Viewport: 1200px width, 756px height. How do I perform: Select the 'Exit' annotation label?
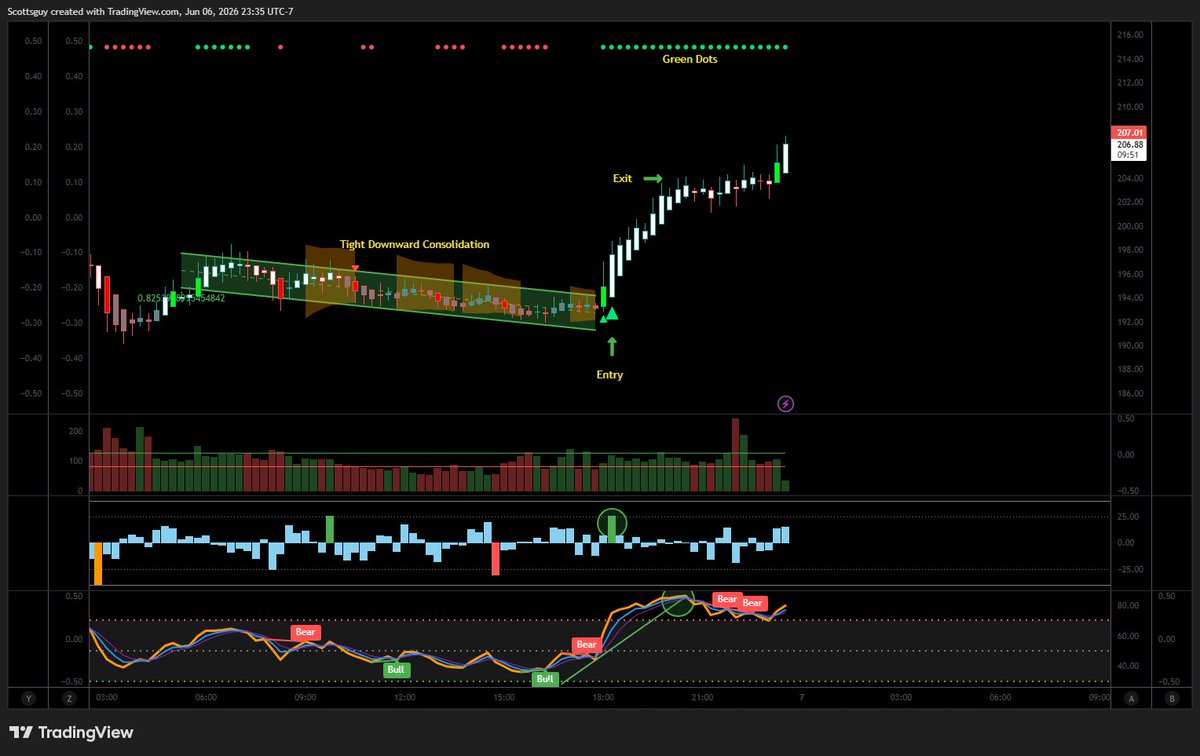[x=622, y=178]
